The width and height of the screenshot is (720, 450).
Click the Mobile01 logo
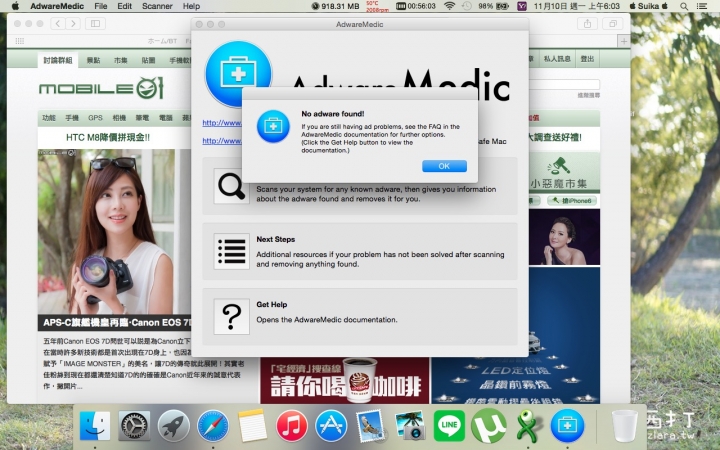(101, 88)
